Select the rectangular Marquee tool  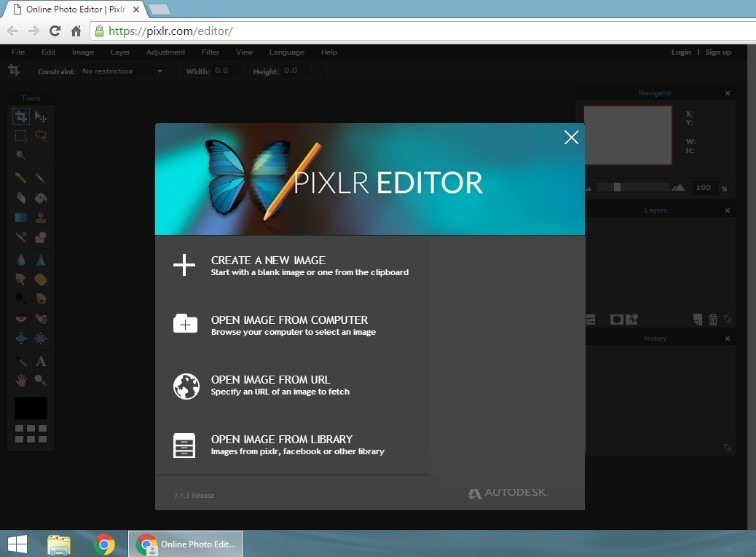[x=21, y=136]
